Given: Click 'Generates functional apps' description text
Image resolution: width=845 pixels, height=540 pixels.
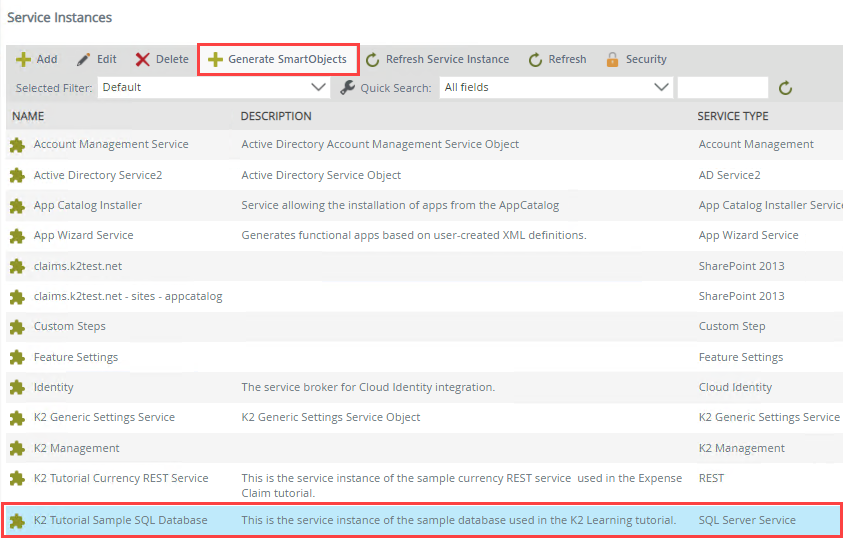Looking at the screenshot, I should coord(413,236).
